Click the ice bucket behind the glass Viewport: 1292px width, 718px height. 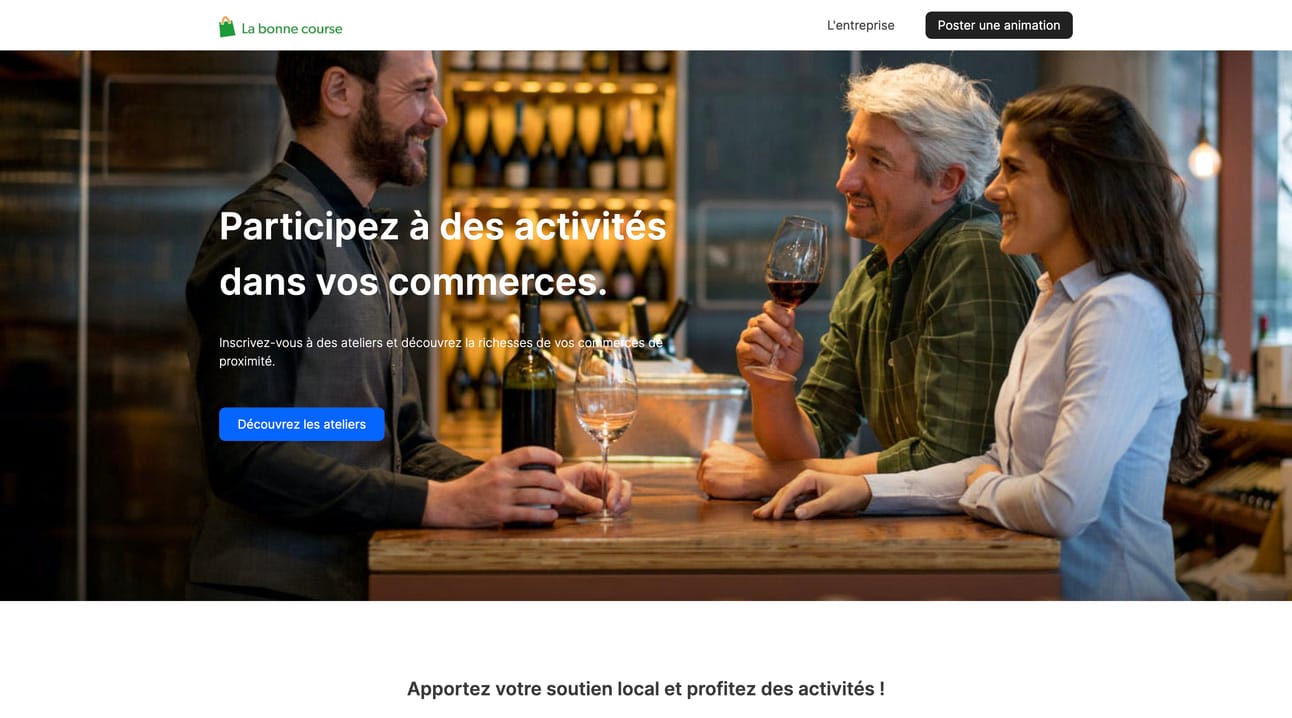pyautogui.click(x=690, y=405)
